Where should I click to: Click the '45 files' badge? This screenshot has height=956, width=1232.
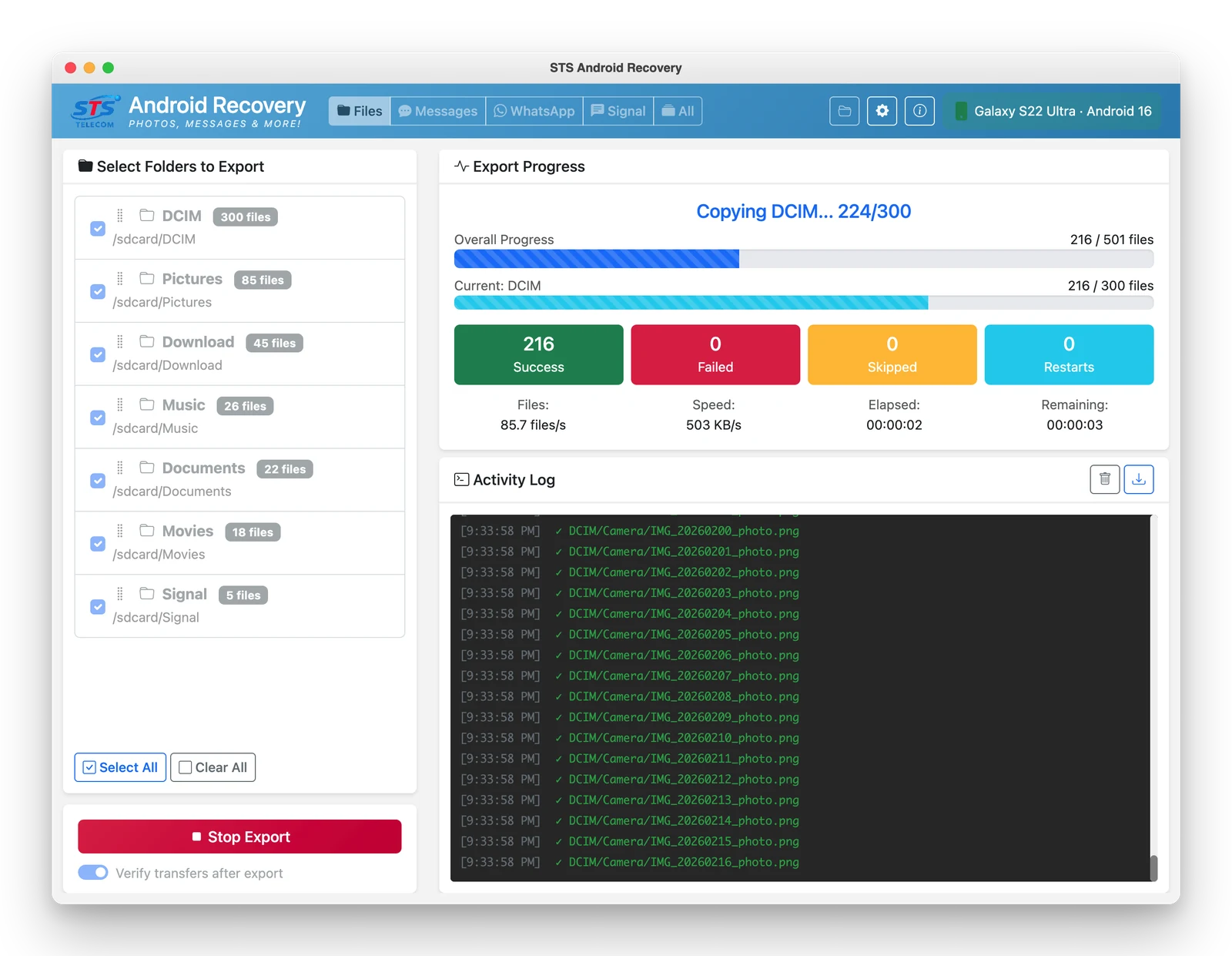275,344
